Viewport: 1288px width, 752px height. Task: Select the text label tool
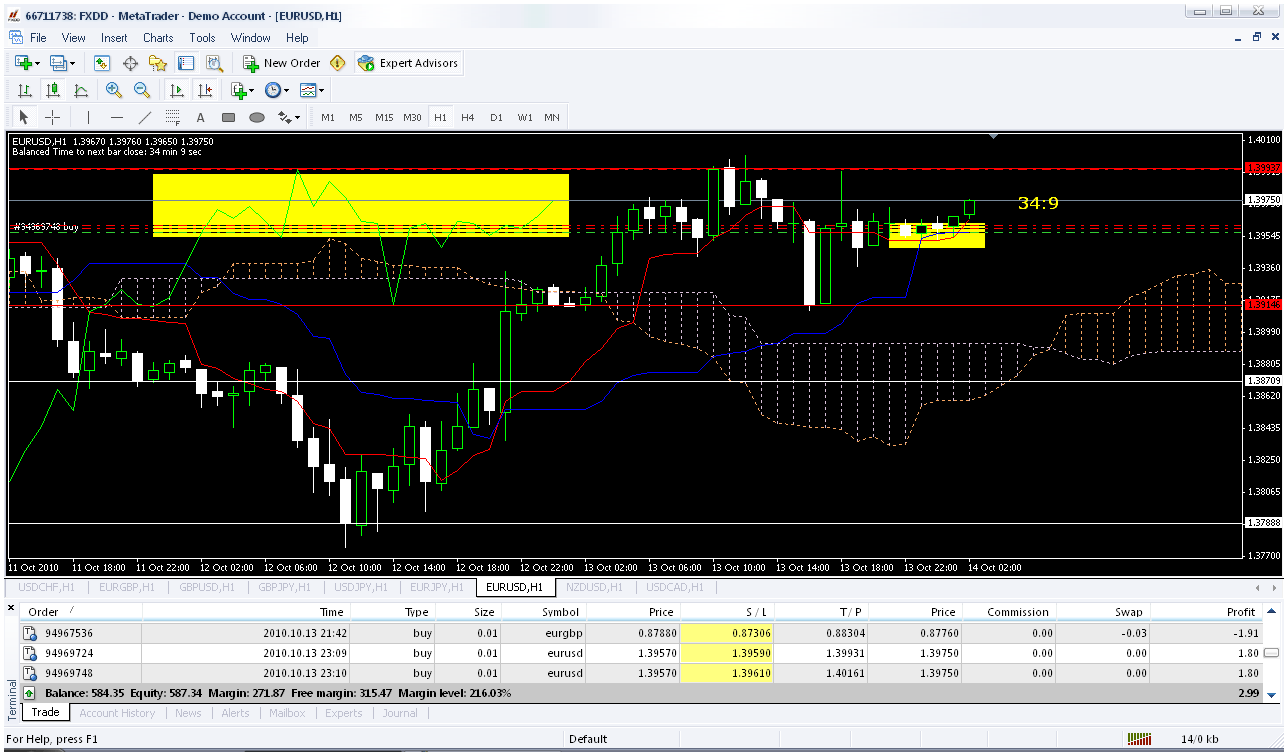pos(200,117)
